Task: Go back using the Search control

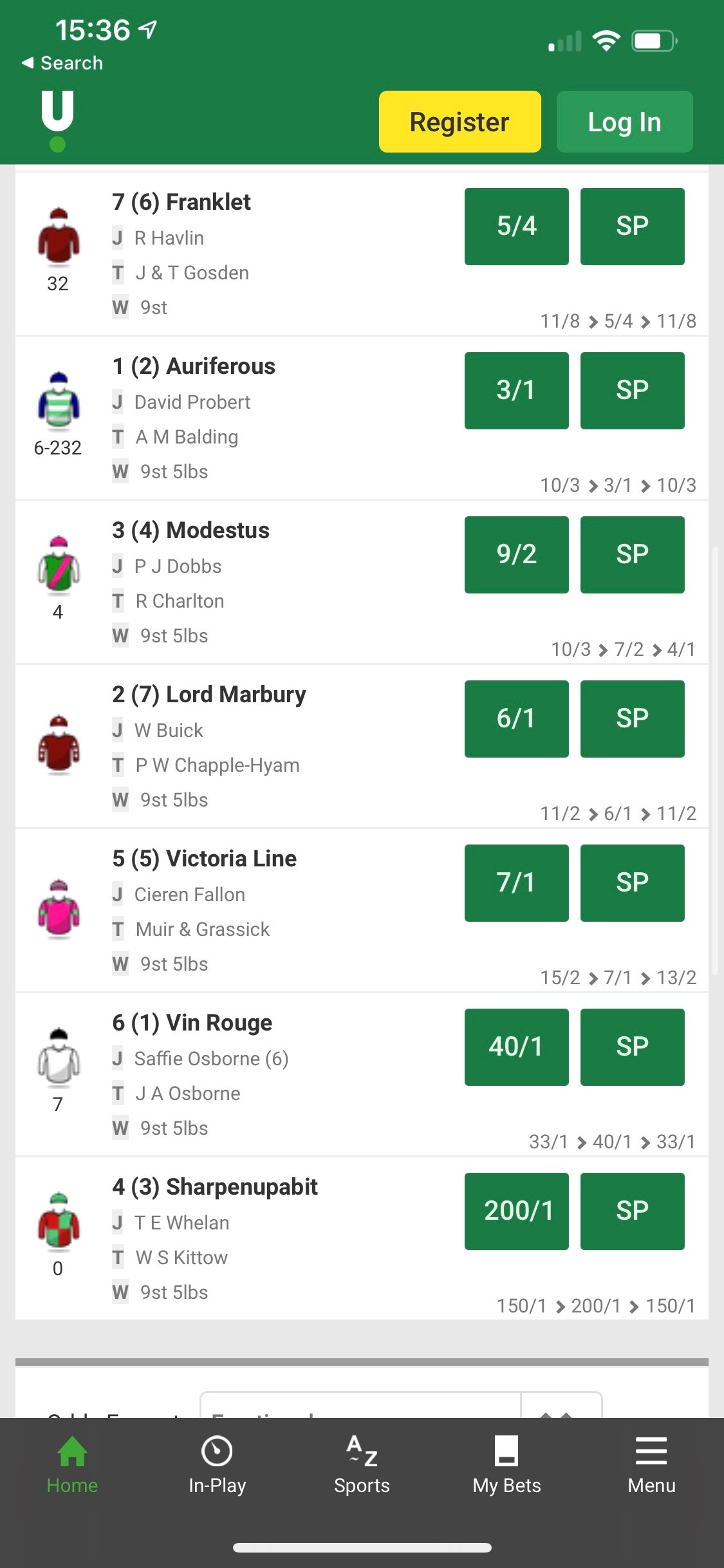Action: click(61, 62)
